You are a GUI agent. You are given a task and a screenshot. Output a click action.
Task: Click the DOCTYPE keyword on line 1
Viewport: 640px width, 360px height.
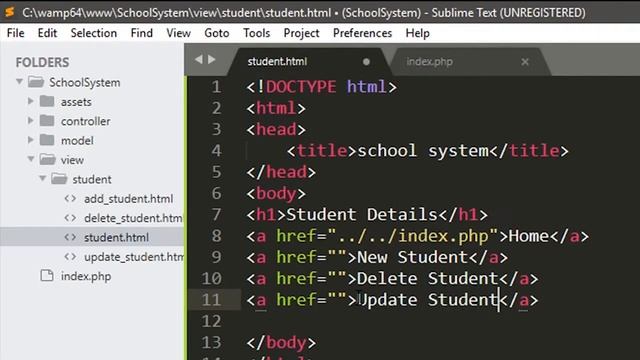click(301, 87)
